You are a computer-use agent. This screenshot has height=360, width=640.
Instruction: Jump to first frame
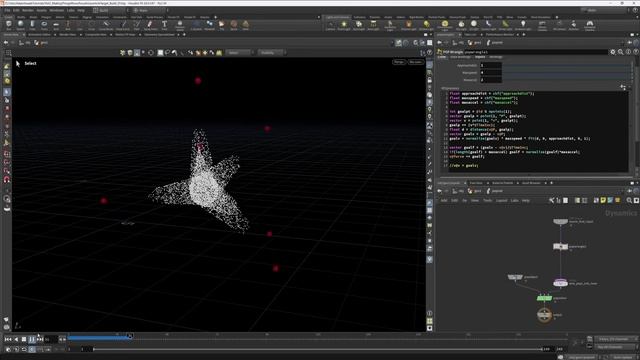coord(8,339)
